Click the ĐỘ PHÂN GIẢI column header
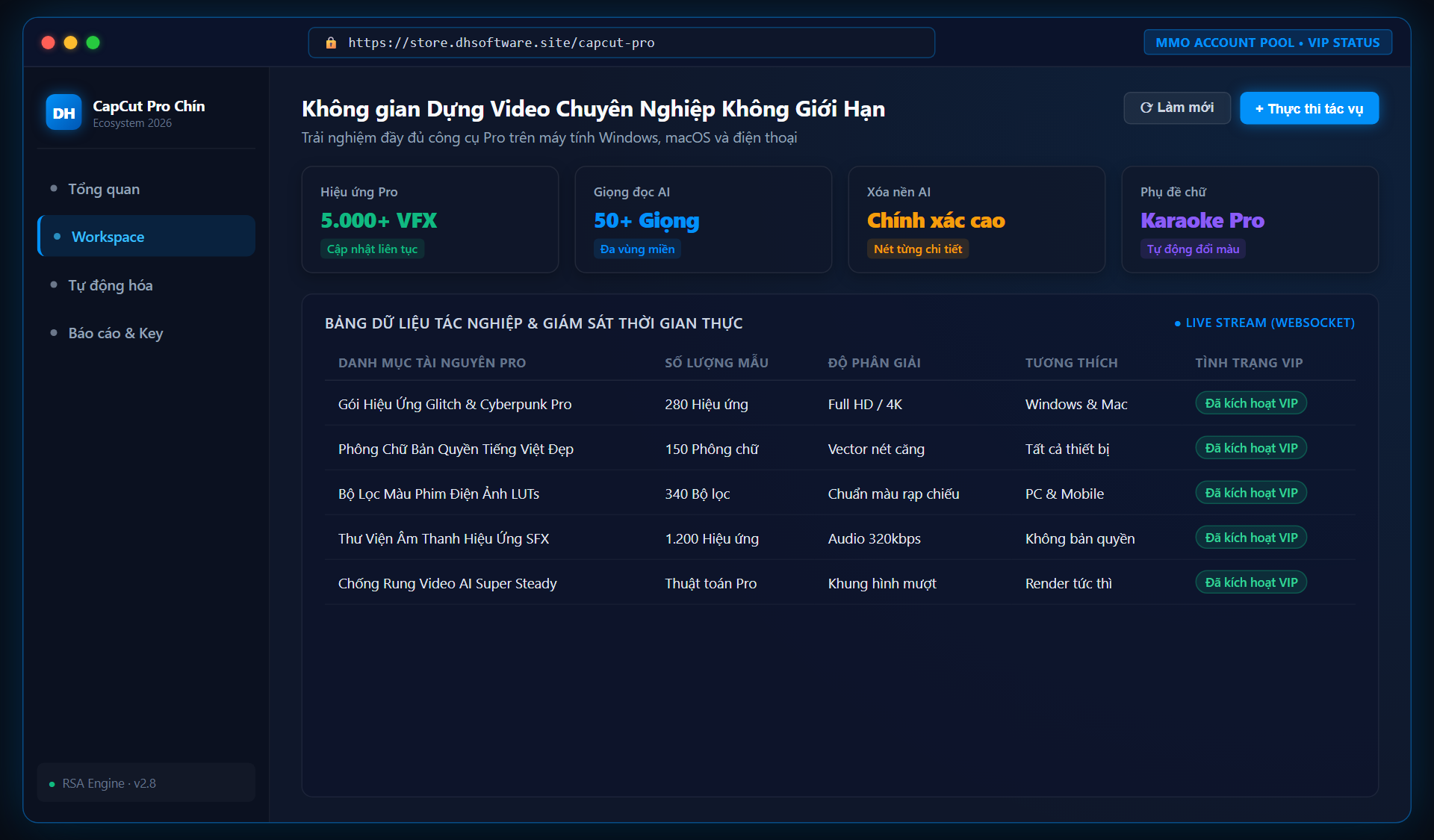 pyautogui.click(x=874, y=363)
